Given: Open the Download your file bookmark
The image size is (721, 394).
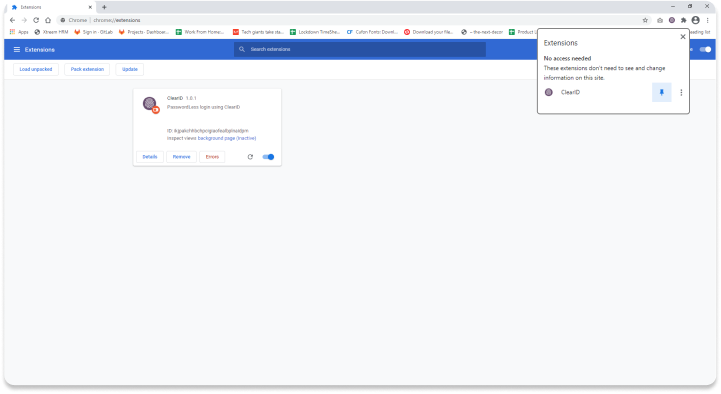Looking at the screenshot, I should pyautogui.click(x=429, y=32).
